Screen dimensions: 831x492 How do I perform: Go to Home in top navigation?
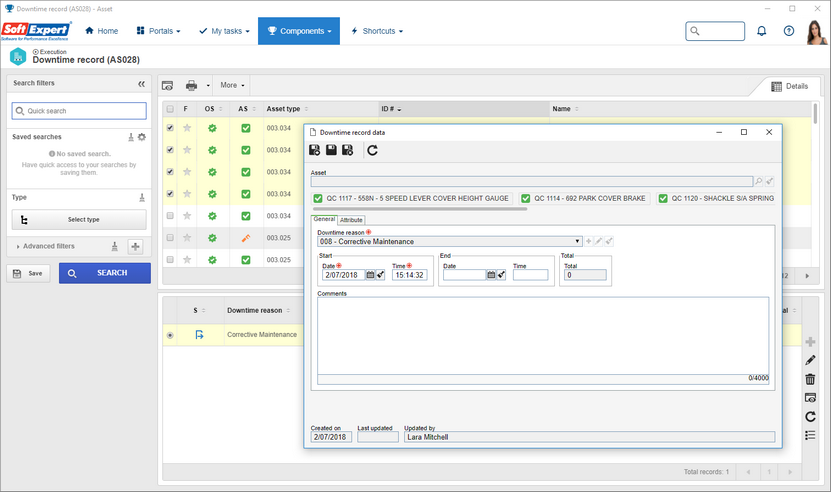pyautogui.click(x=102, y=31)
